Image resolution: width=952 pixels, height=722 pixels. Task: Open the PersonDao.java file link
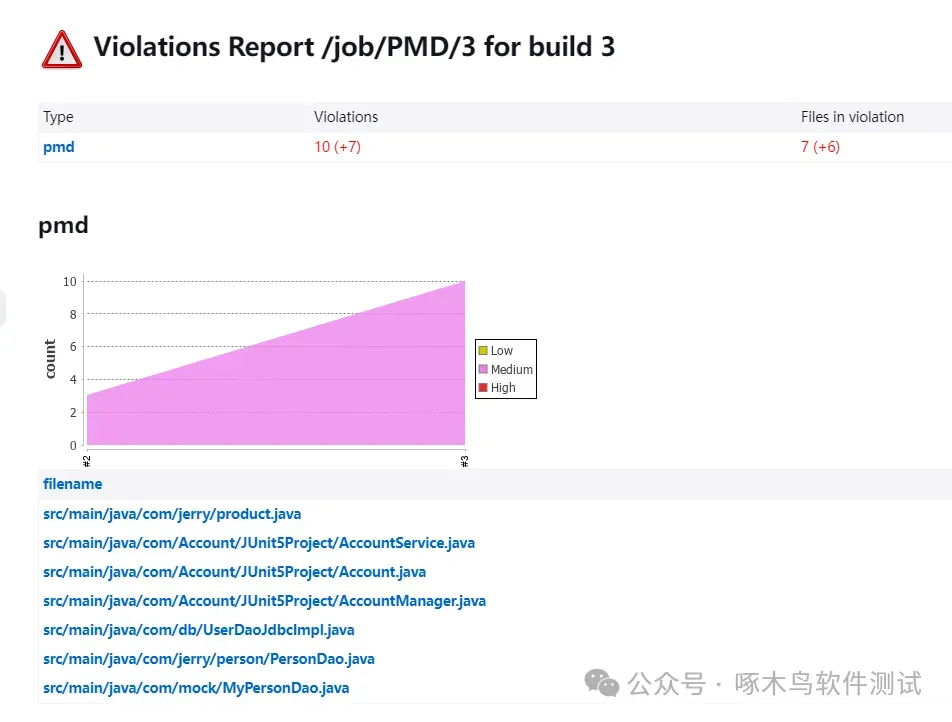(209, 659)
